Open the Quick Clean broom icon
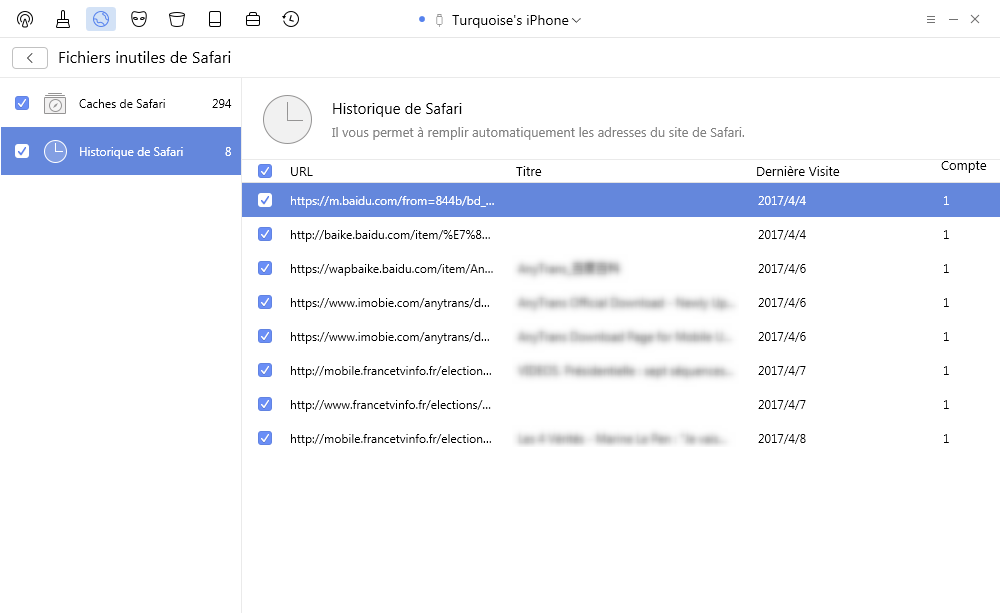The image size is (1000, 613). click(62, 19)
